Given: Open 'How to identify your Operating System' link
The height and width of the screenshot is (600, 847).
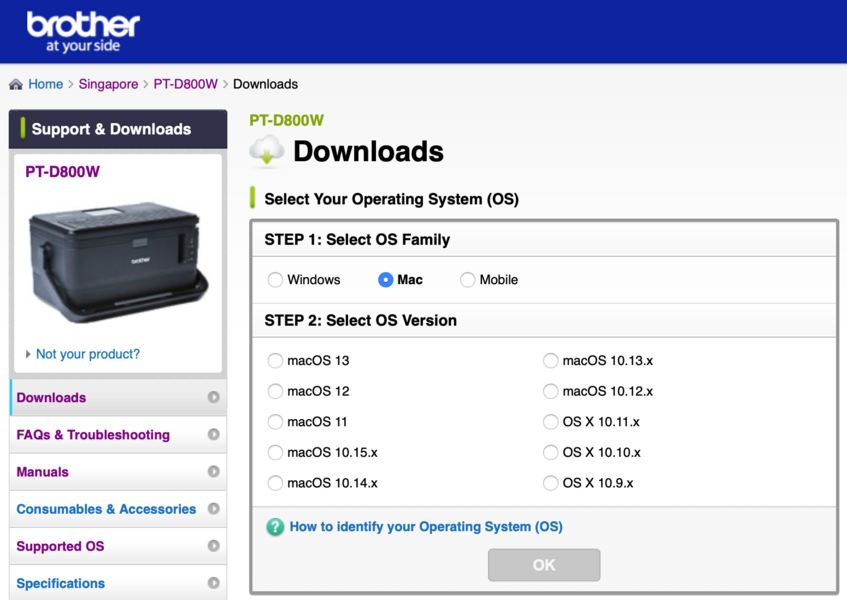Looking at the screenshot, I should click(x=425, y=527).
